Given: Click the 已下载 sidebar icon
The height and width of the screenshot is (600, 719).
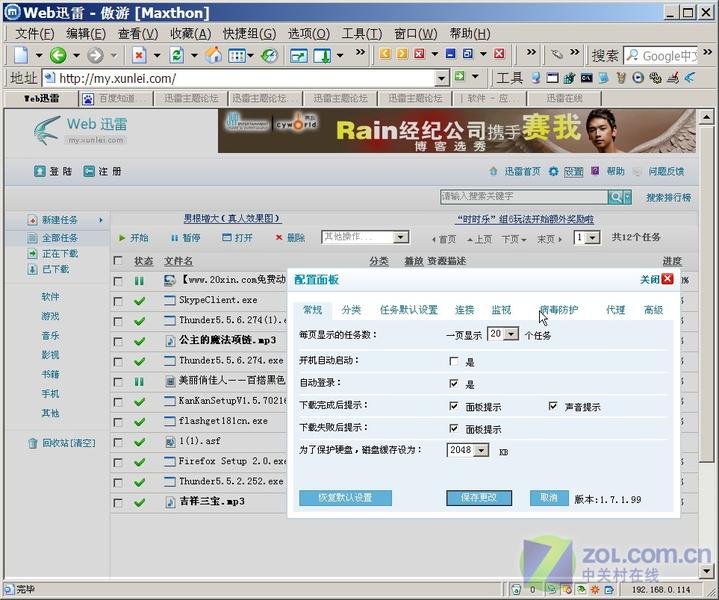Looking at the screenshot, I should pos(32,269).
